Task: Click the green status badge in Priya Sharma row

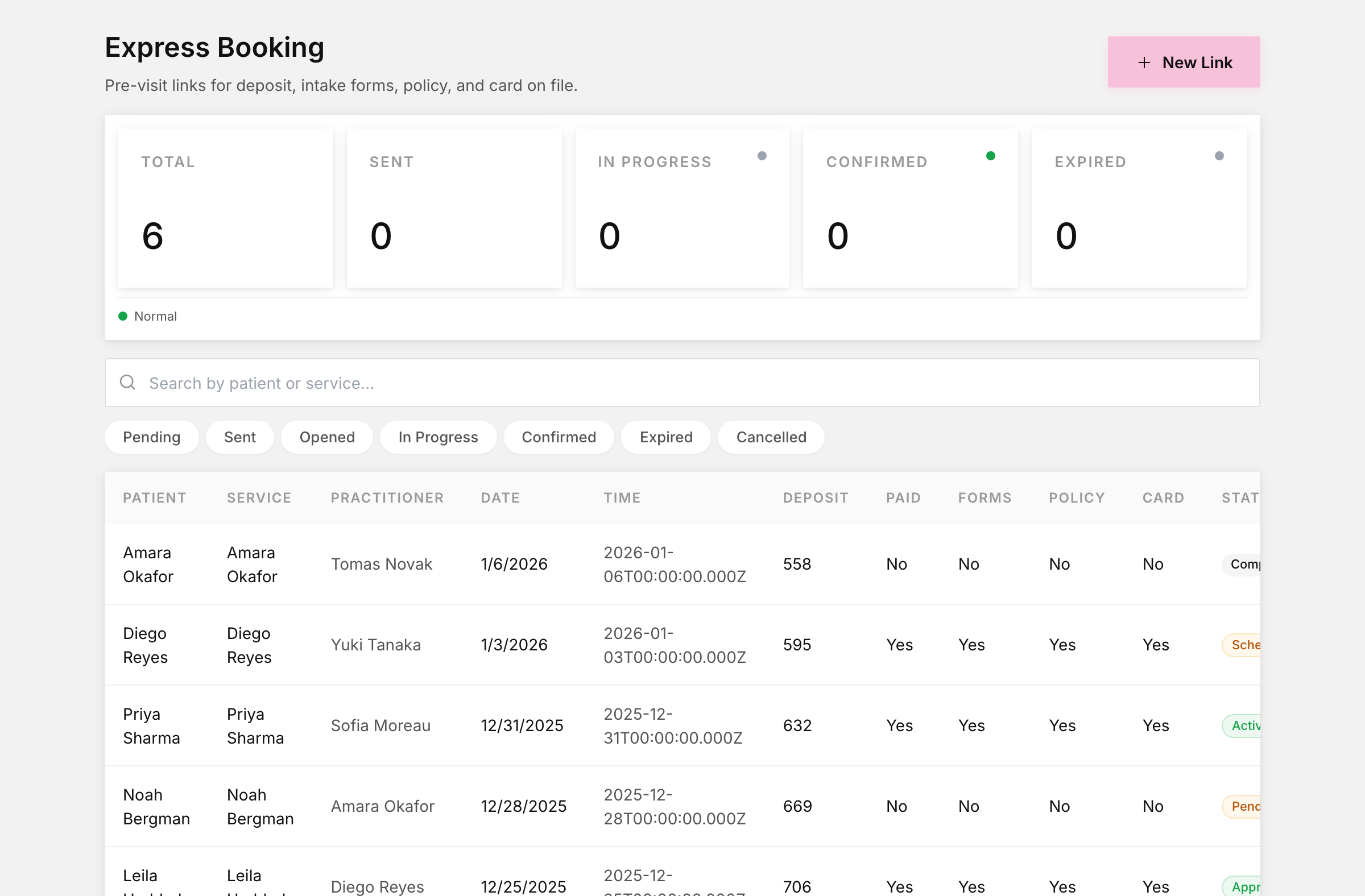Action: point(1242,726)
